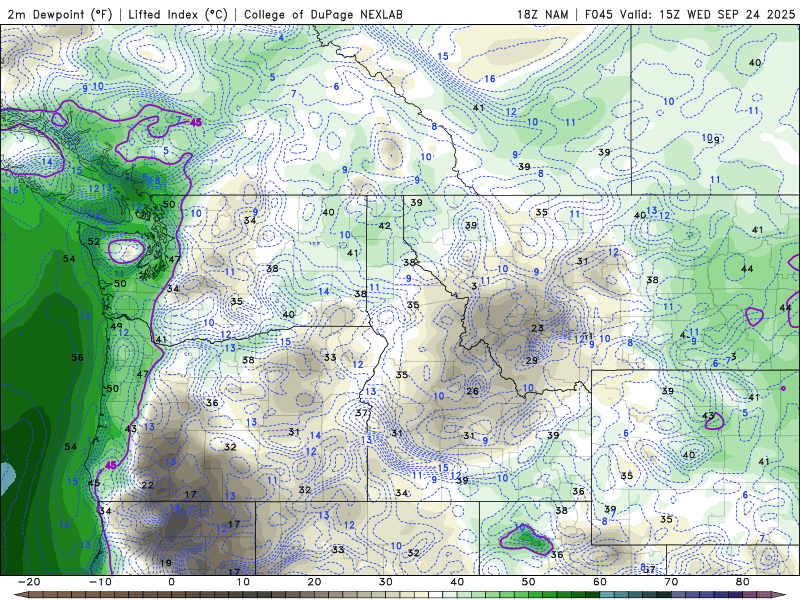
Task: Click the "F045 Valid: 15Z WED SEP 24 2025" text
Action: tap(690, 14)
